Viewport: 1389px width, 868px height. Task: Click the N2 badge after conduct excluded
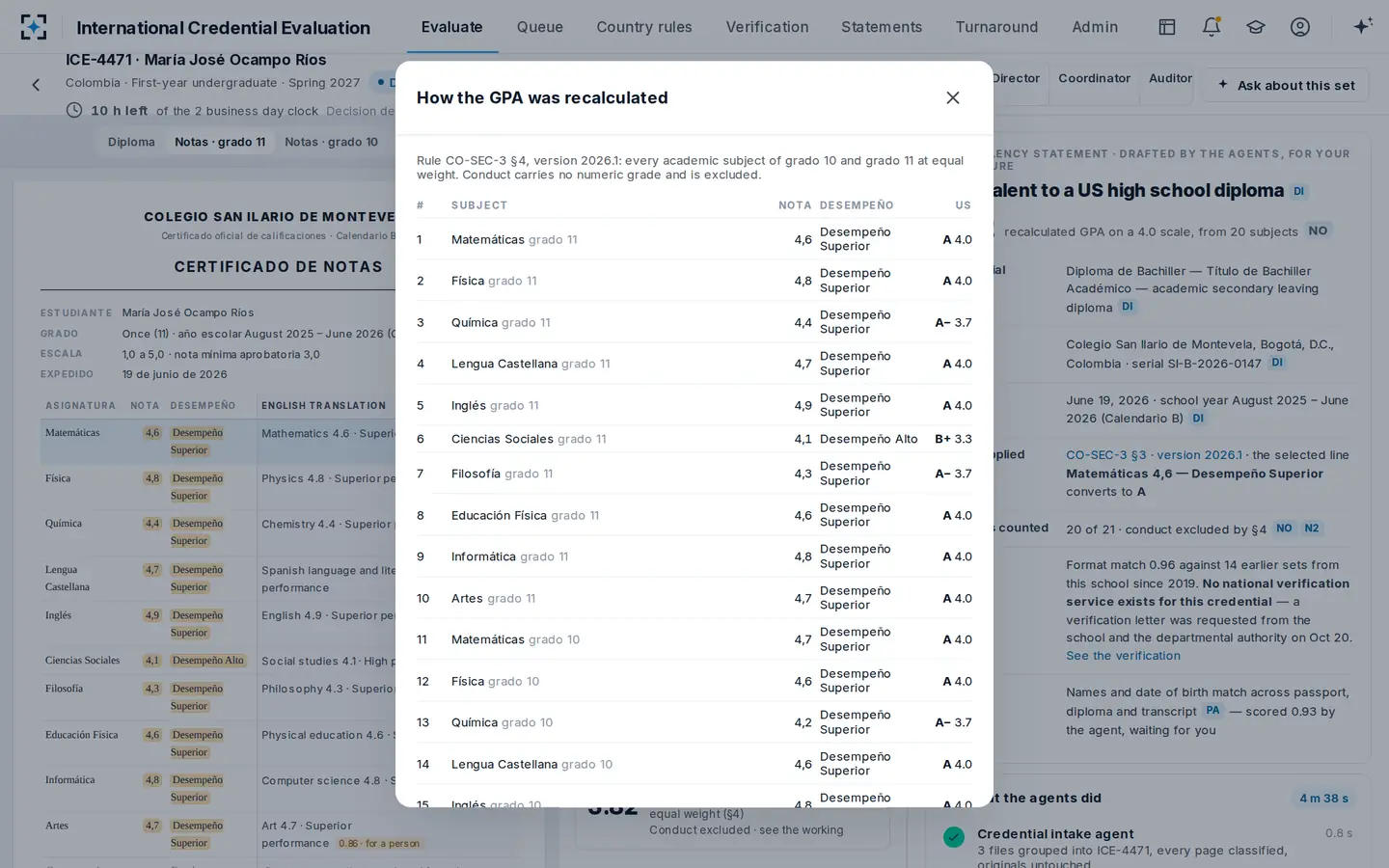coord(1312,528)
